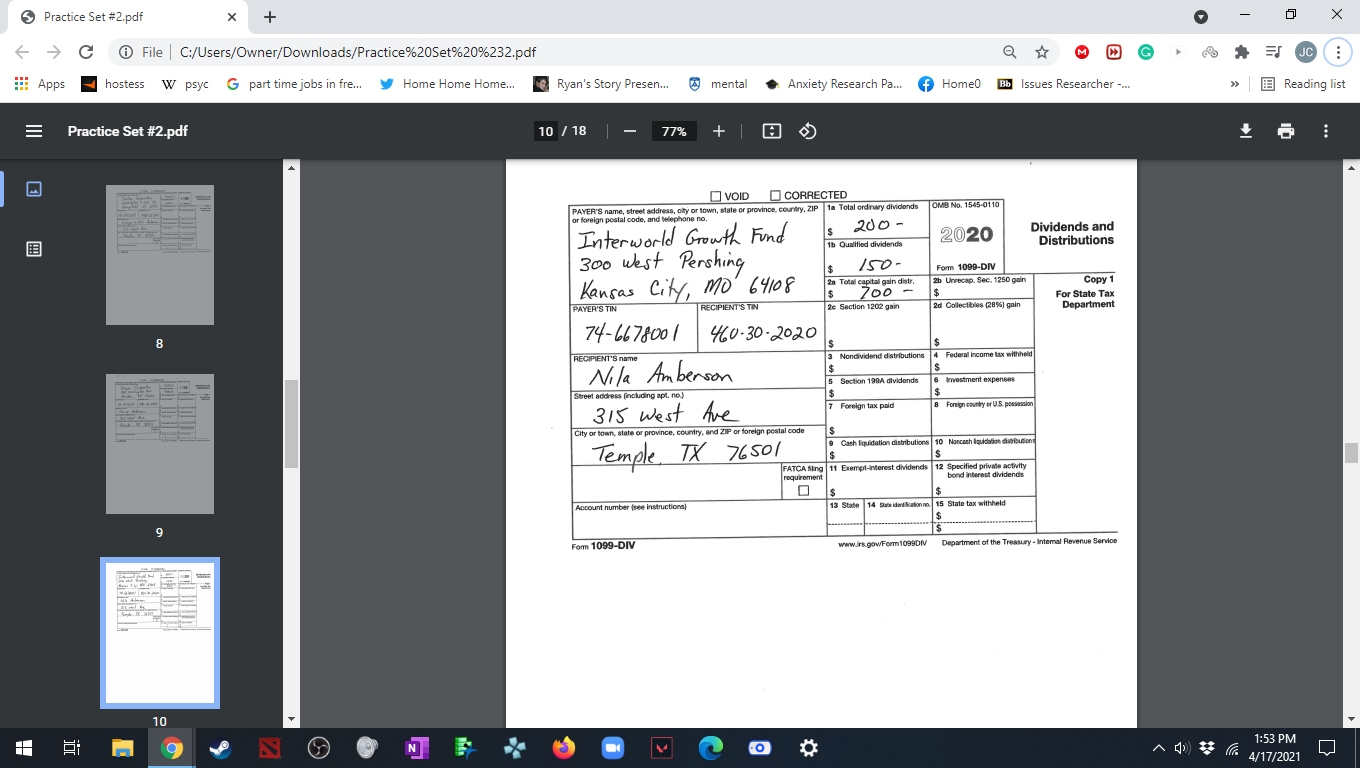Zoom out on the document
Screen dimensions: 1360x768
(x=629, y=130)
